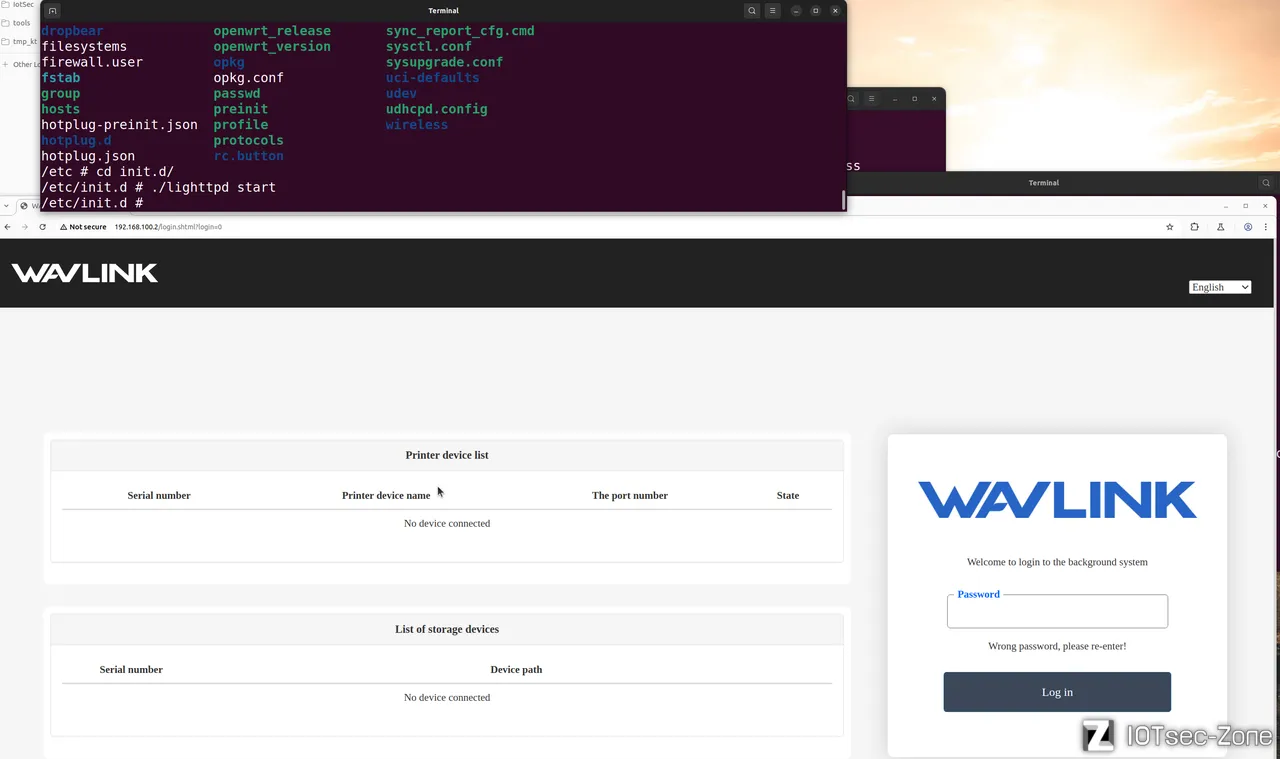Open the browser tab search chevron
The image size is (1280, 759).
pos(8,206)
